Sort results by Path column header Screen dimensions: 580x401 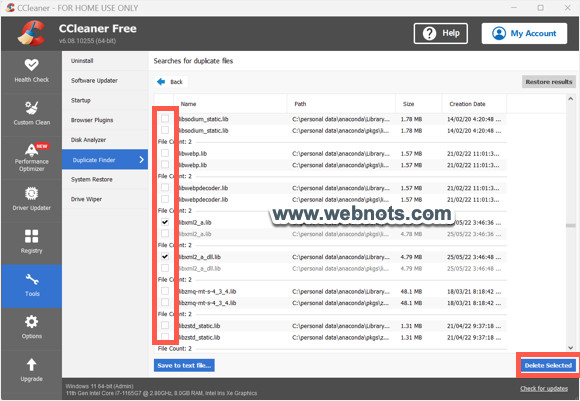click(341, 104)
